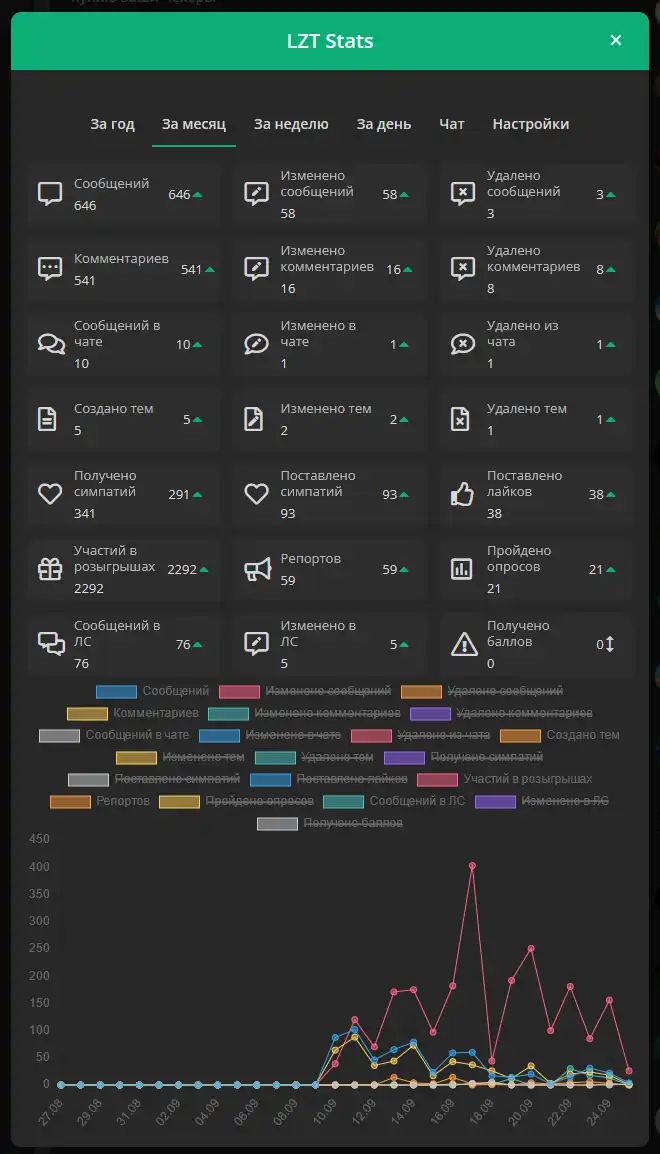Click the deleted file icon for Удалено тем
Image resolution: width=660 pixels, height=1154 pixels.
[460, 419]
